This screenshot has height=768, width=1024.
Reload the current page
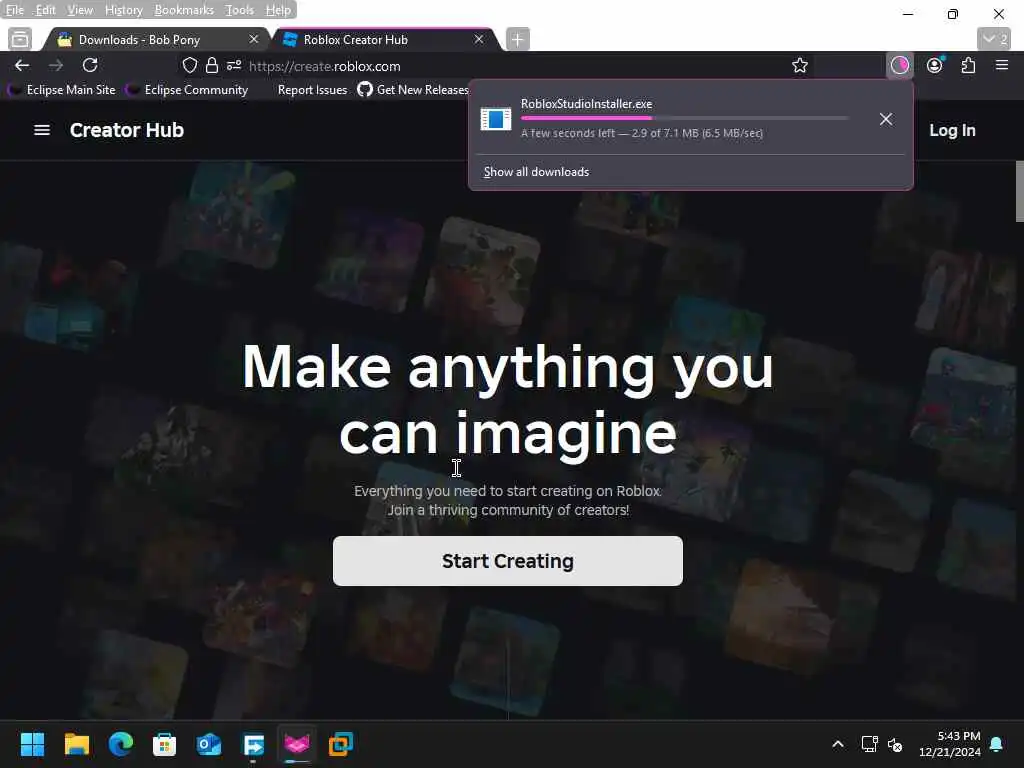click(90, 65)
